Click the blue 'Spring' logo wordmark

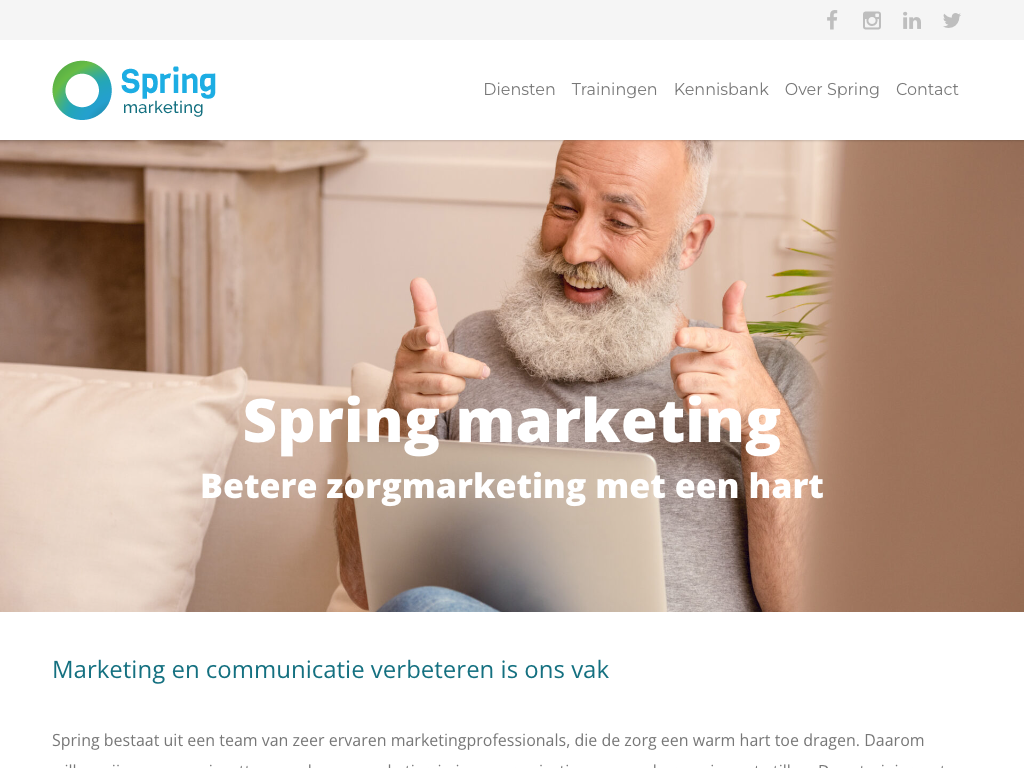168,82
